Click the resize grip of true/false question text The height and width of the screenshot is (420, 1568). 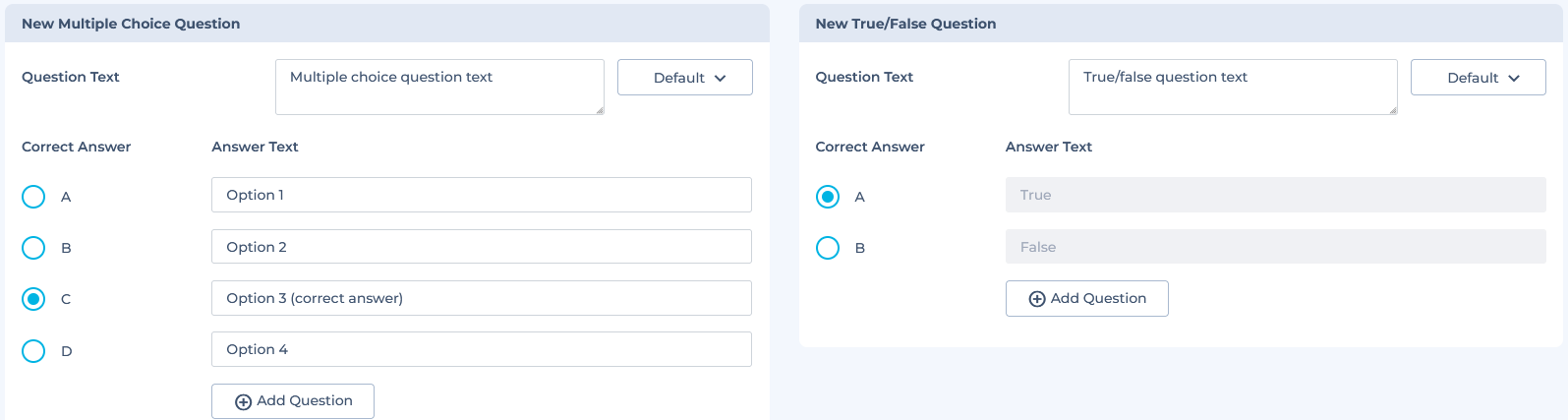tap(1392, 109)
